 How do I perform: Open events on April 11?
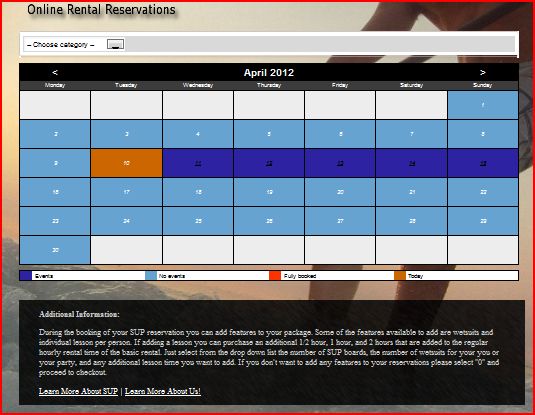tap(198, 163)
